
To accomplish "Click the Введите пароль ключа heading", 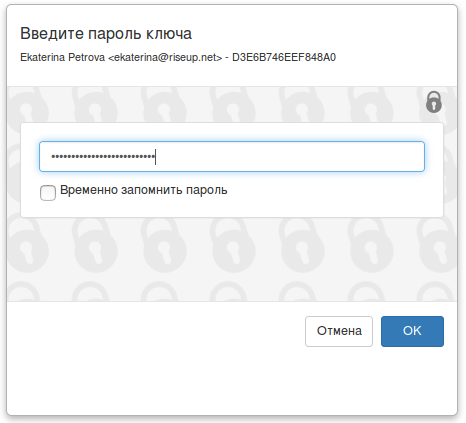I will pos(106,33).
